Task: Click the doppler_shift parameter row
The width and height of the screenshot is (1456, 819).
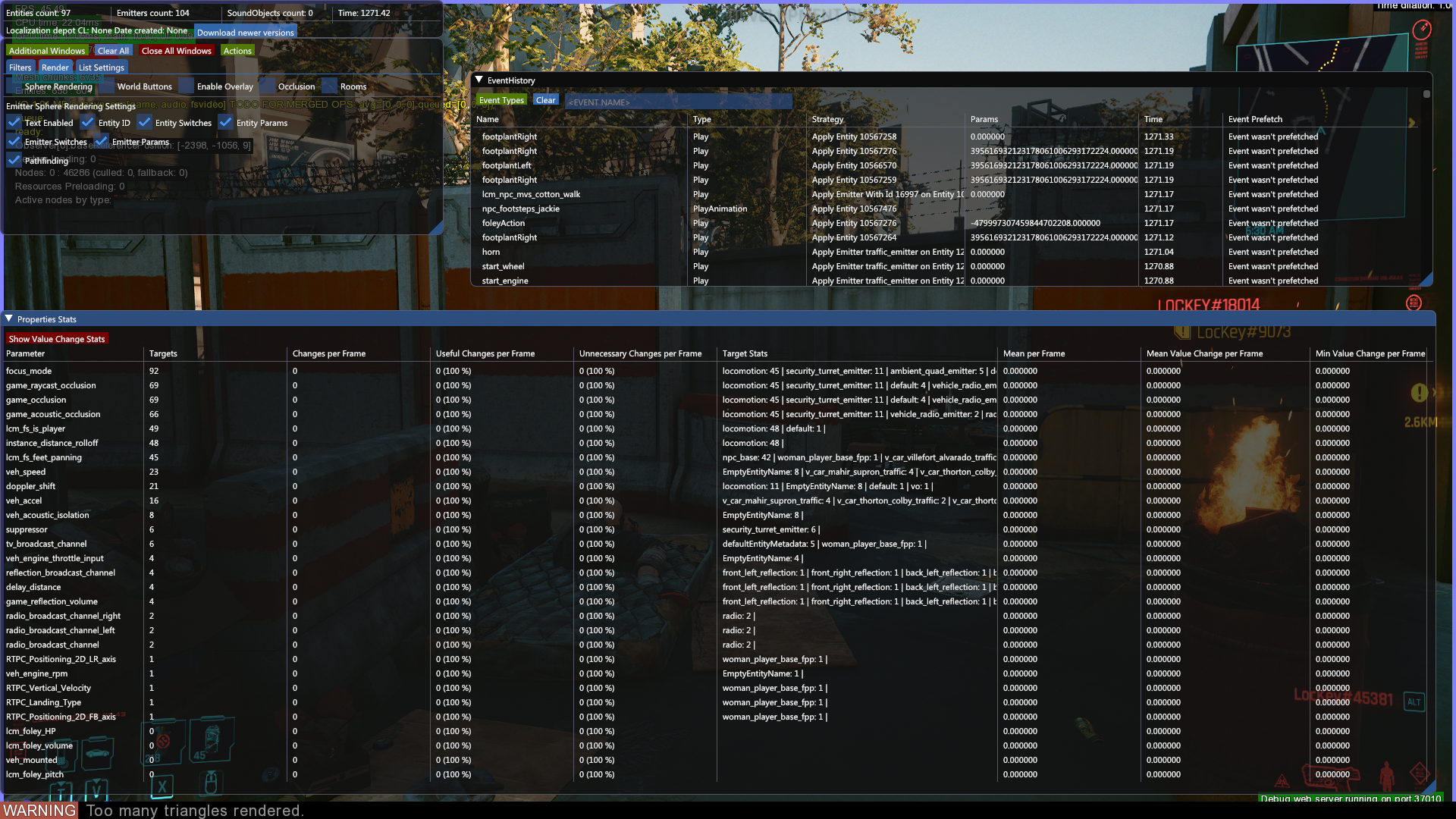Action: pyautogui.click(x=717, y=486)
